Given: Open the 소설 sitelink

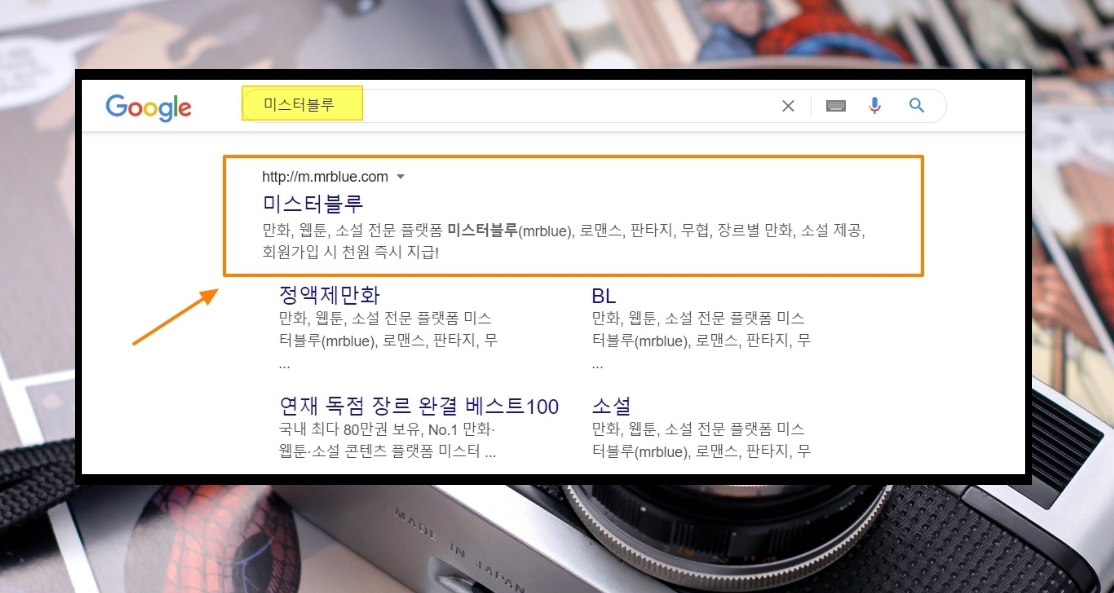Looking at the screenshot, I should click(611, 406).
